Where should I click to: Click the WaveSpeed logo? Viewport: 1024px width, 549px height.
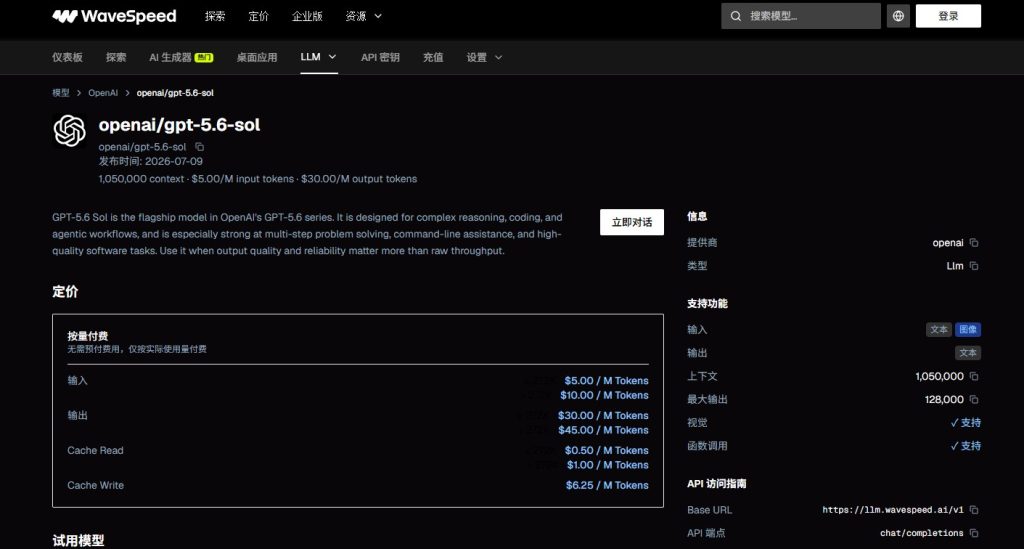tap(114, 16)
